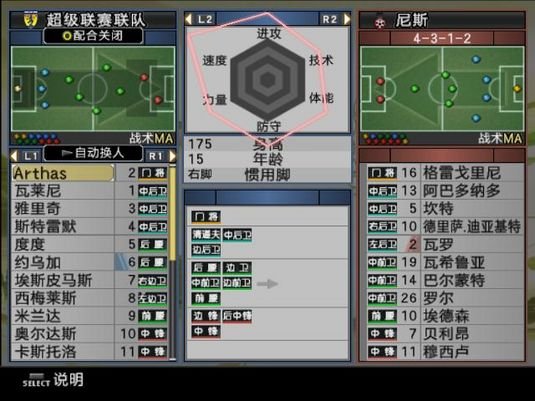This screenshot has width=535, height=401.
Task: Click the 前腰 badge beside 埃德森
Action: coord(382,316)
